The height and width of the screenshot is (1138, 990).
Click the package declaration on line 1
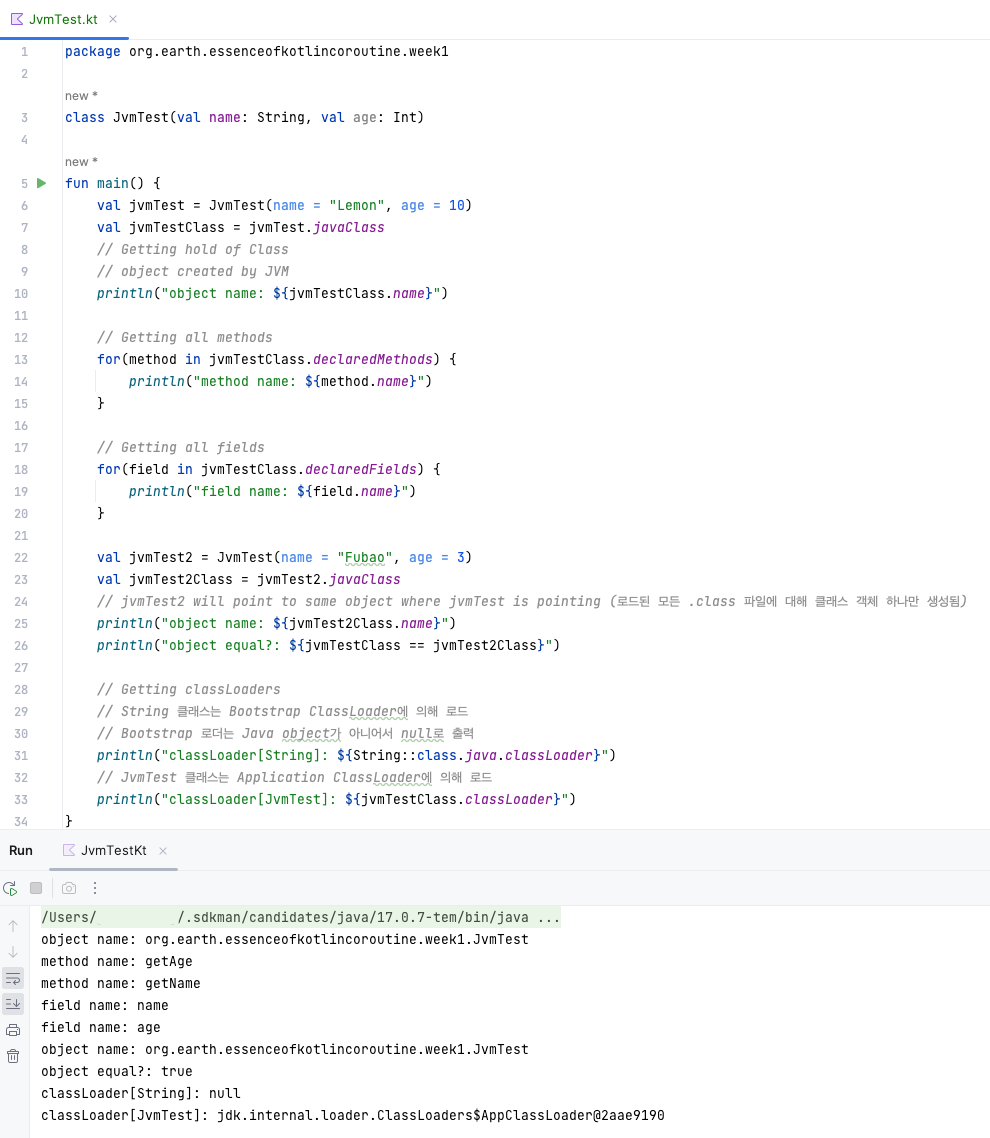coord(256,52)
